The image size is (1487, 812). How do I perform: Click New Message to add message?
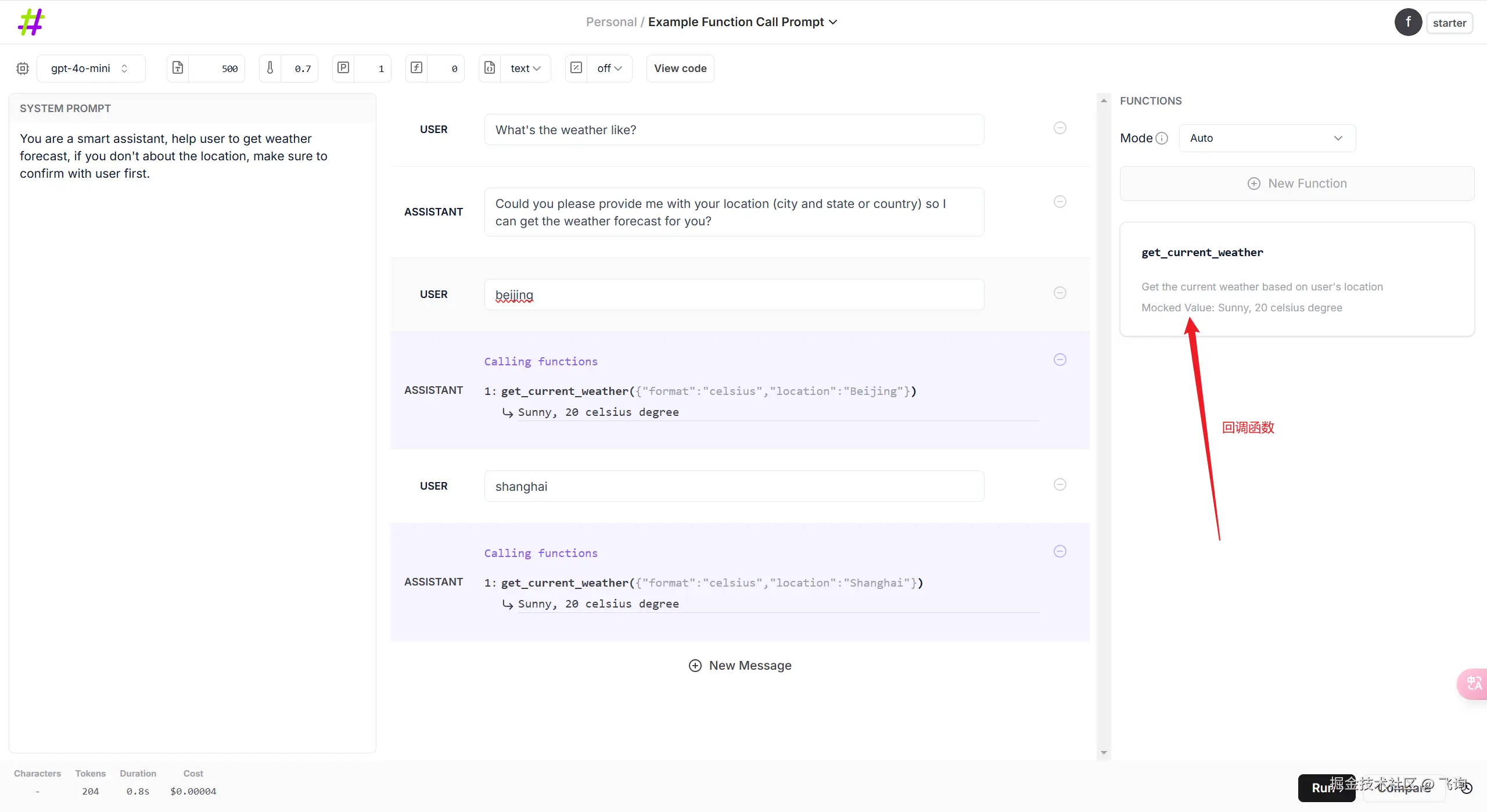[740, 666]
